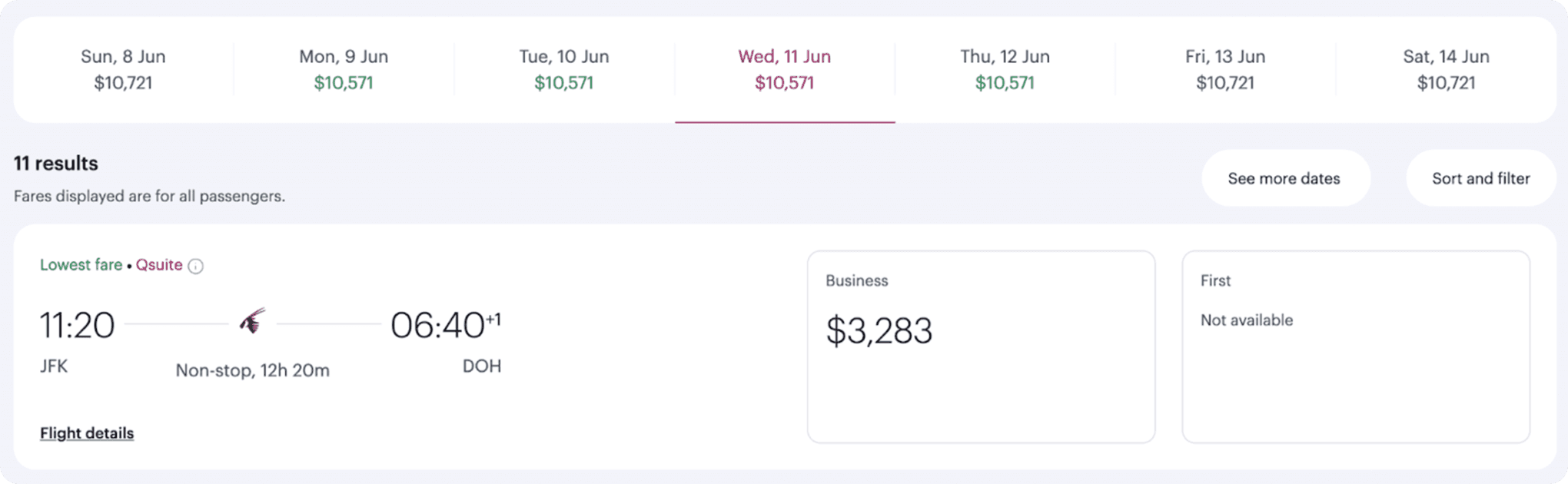Click the Non-stop, 12h 20m duration text
This screenshot has width=1568, height=484.
[x=252, y=370]
